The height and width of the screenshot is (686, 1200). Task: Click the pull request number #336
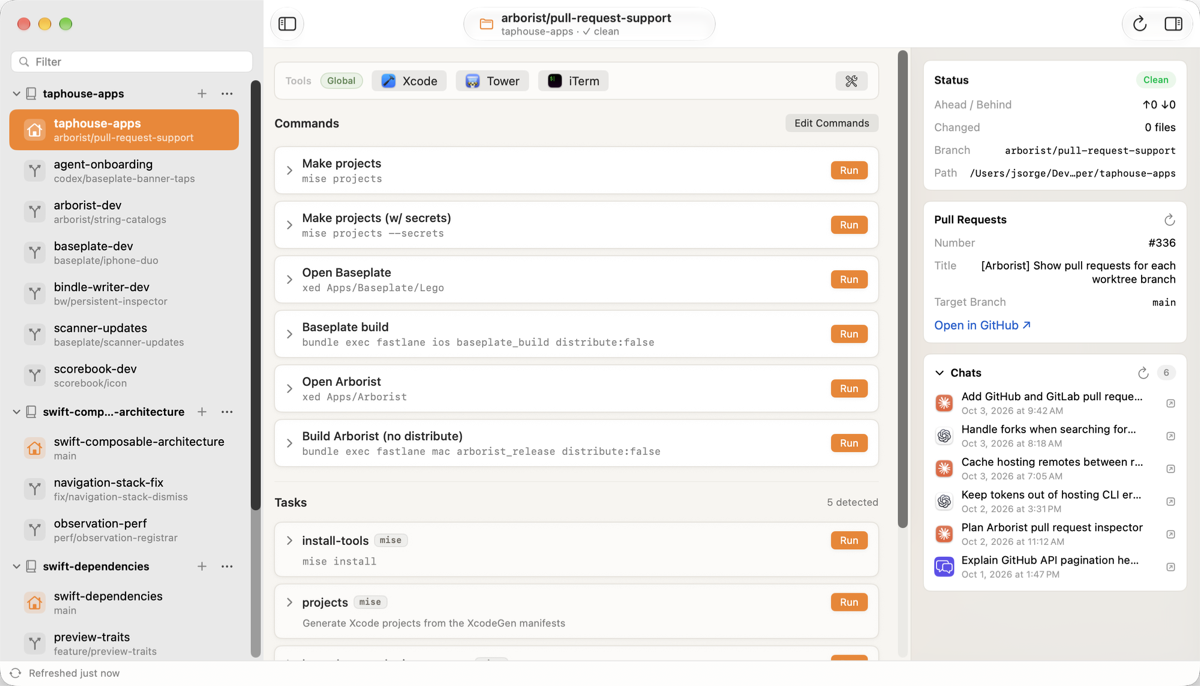coord(1162,243)
